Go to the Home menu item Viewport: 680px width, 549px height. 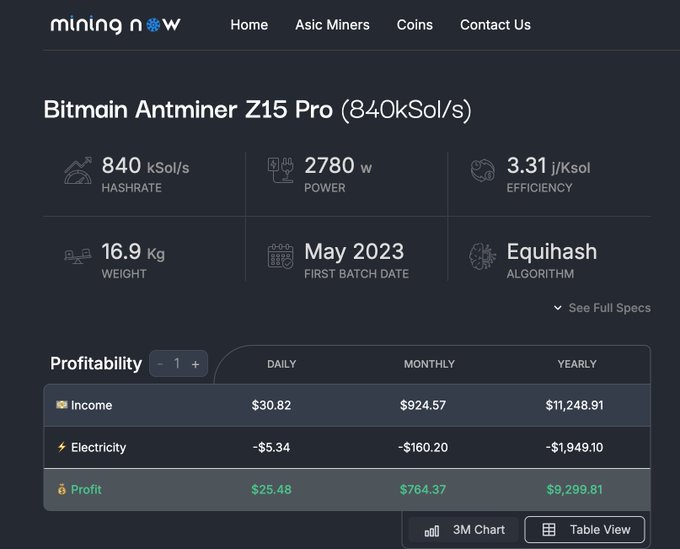[249, 25]
